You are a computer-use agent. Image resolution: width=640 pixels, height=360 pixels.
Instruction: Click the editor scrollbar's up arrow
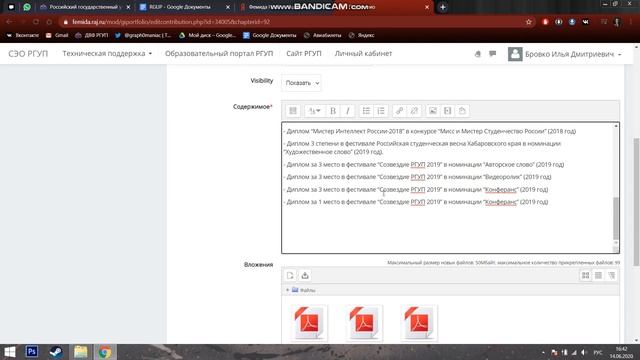pos(616,126)
